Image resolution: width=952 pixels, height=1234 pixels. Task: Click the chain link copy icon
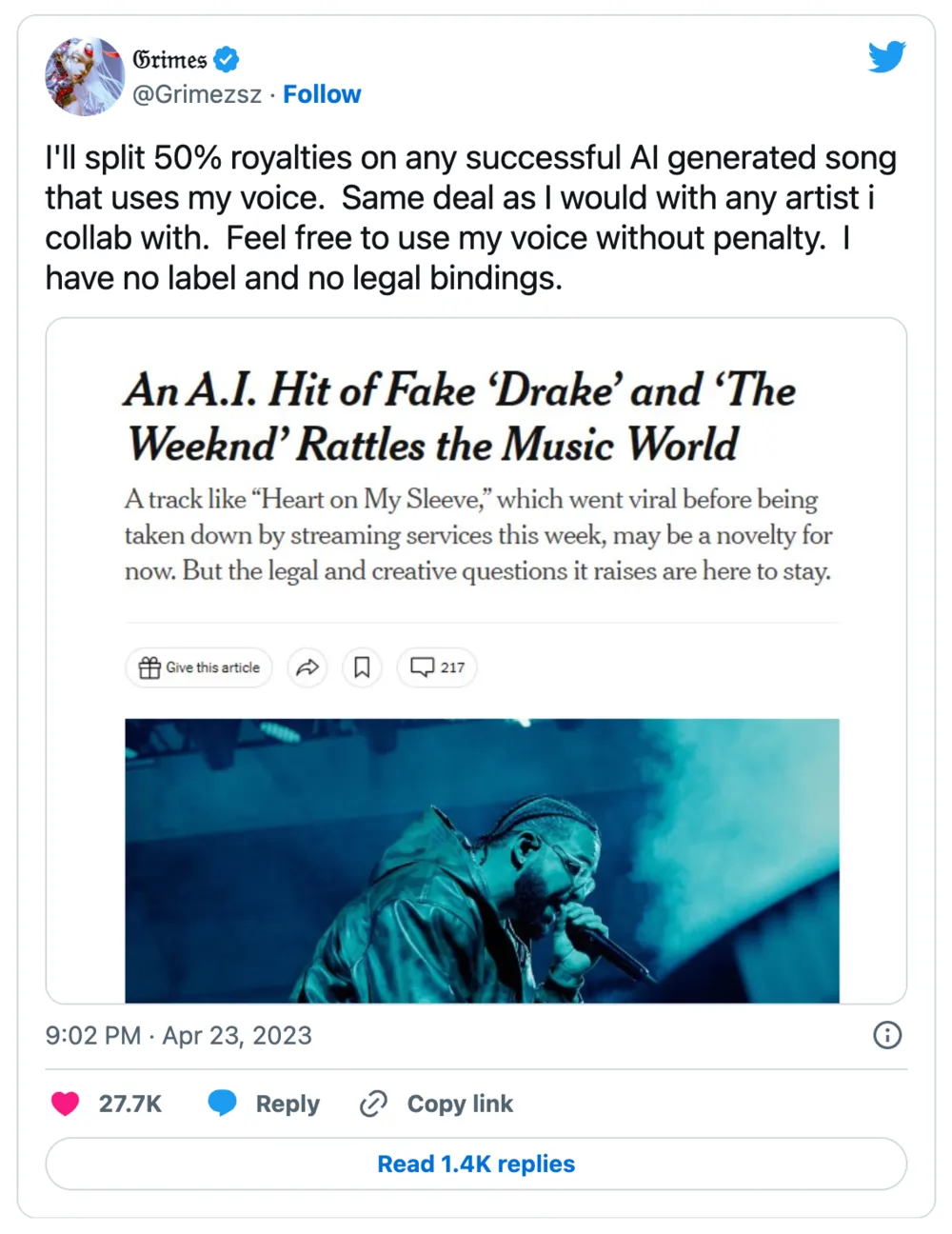pyautogui.click(x=373, y=1104)
